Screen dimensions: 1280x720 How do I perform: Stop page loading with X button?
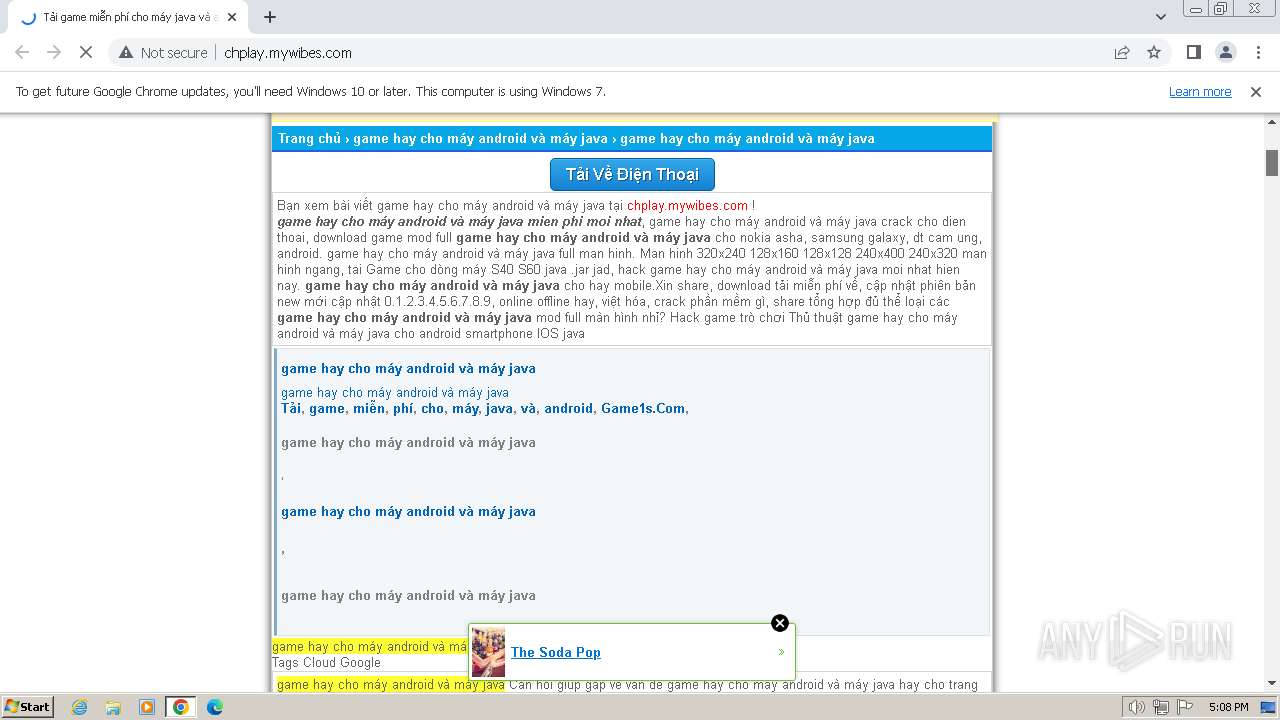(86, 52)
